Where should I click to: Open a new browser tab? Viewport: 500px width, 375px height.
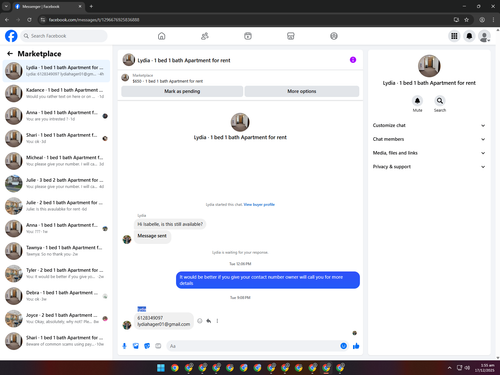tap(91, 6)
